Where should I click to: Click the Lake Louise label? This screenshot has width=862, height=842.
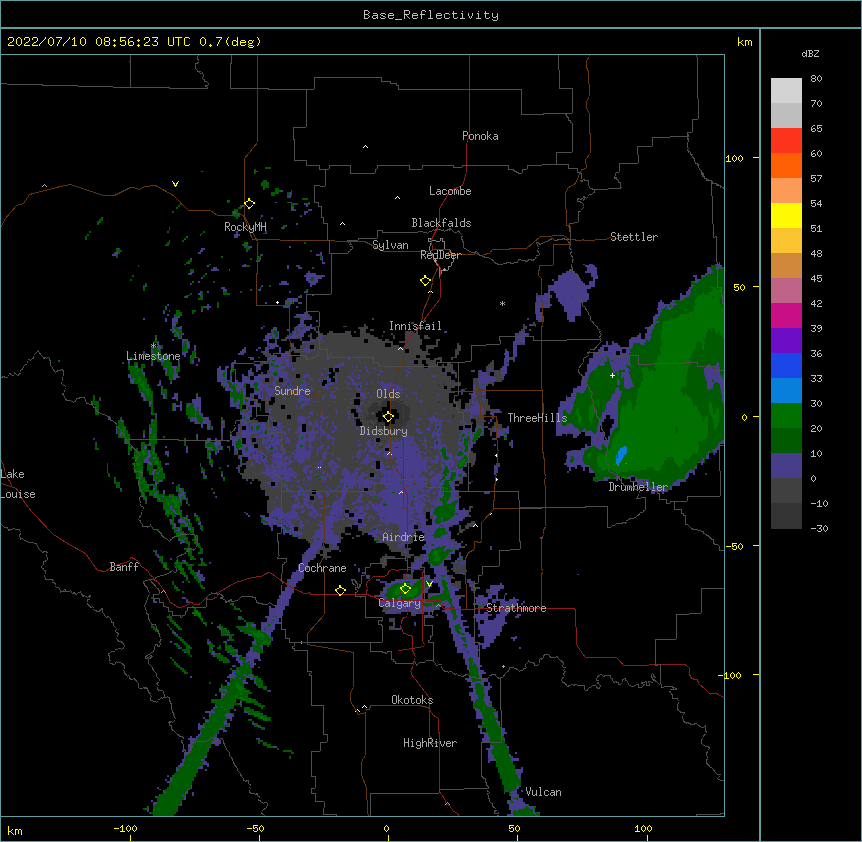[18, 484]
